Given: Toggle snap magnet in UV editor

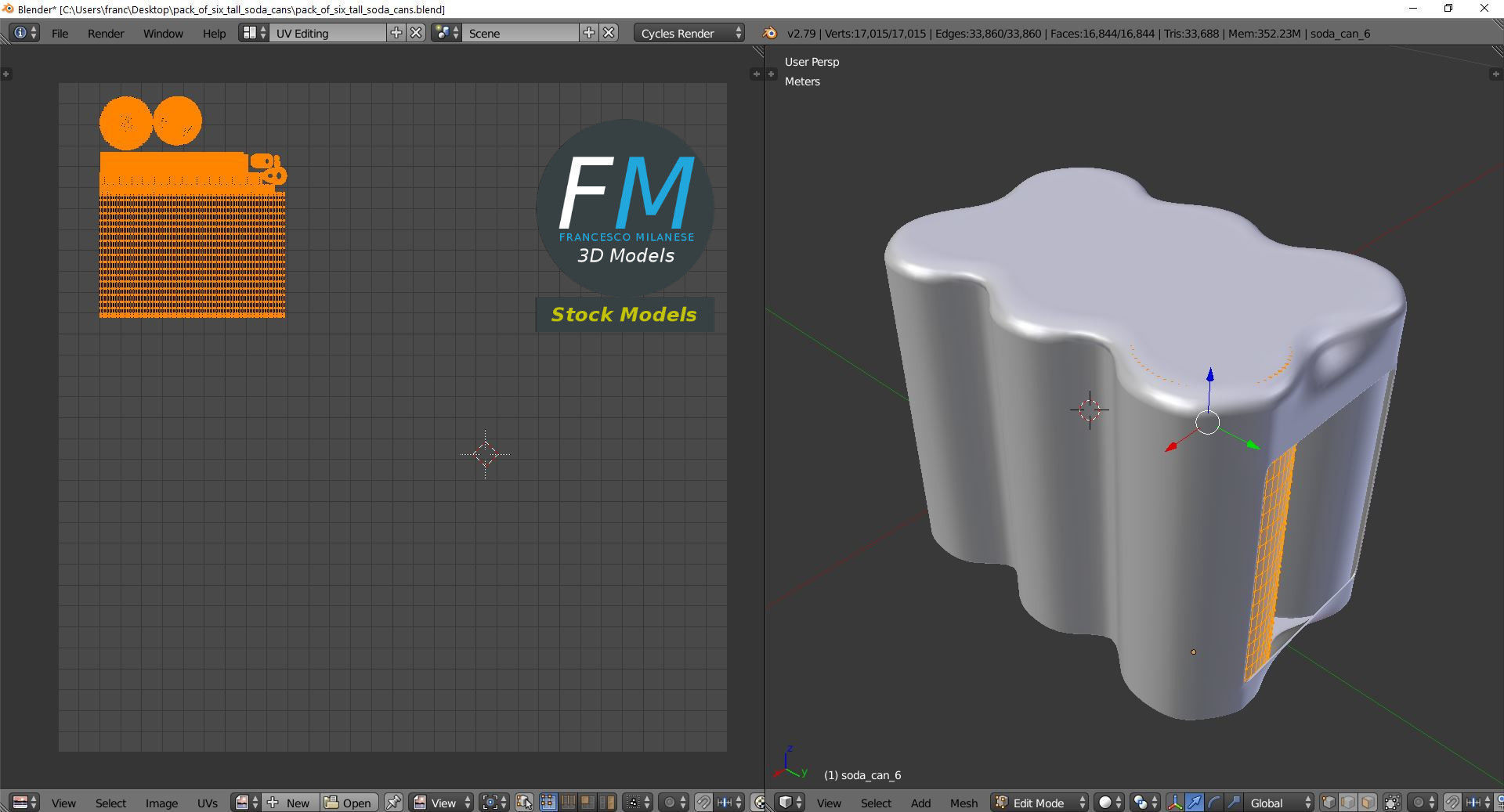Looking at the screenshot, I should tap(703, 803).
